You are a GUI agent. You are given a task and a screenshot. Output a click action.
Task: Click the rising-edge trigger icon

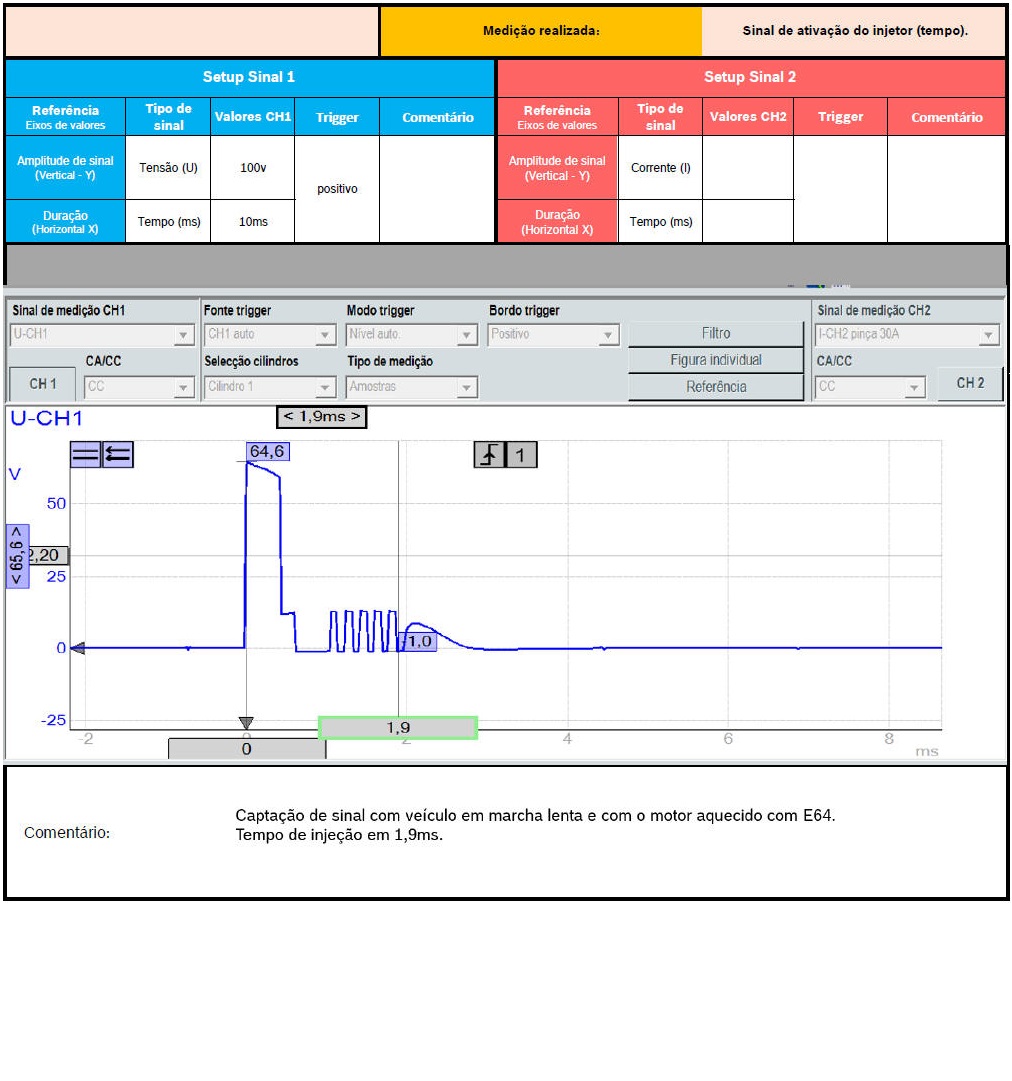click(489, 455)
